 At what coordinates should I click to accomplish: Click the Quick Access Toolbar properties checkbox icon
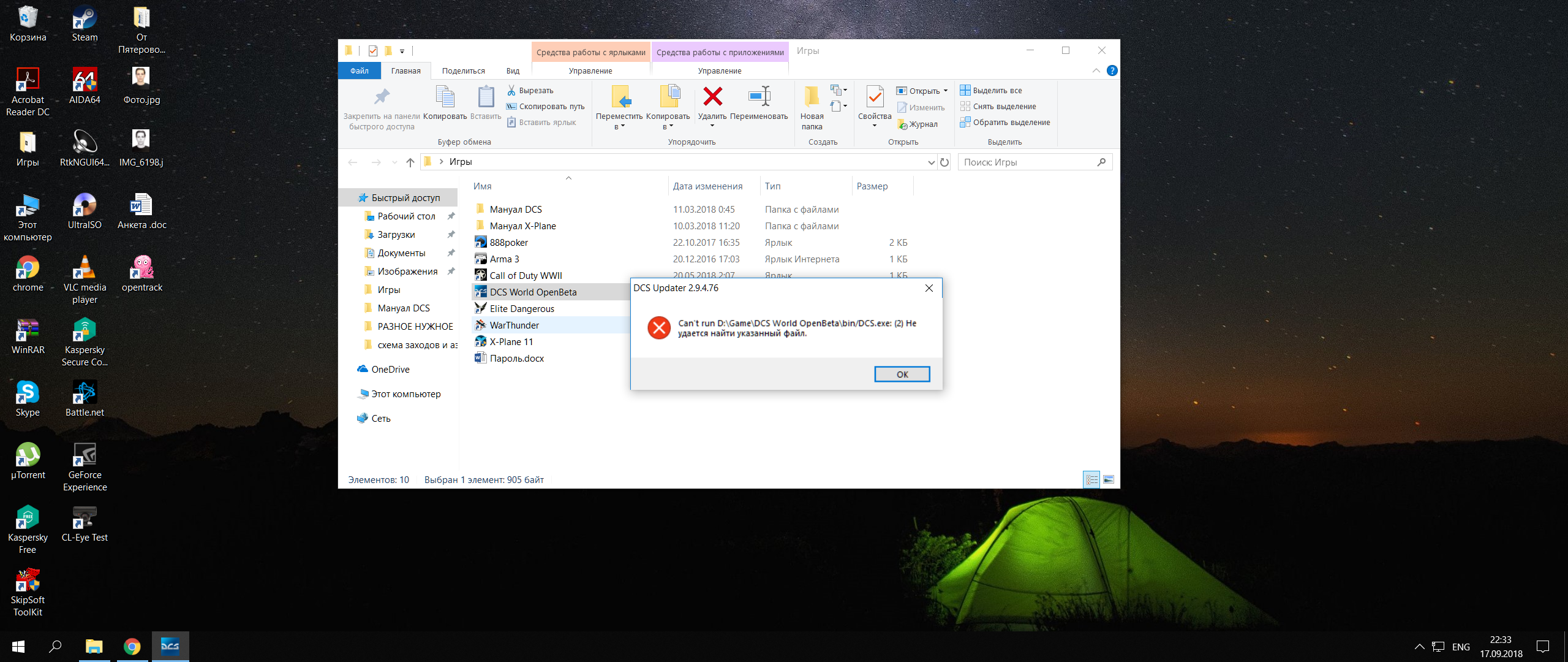tap(372, 51)
